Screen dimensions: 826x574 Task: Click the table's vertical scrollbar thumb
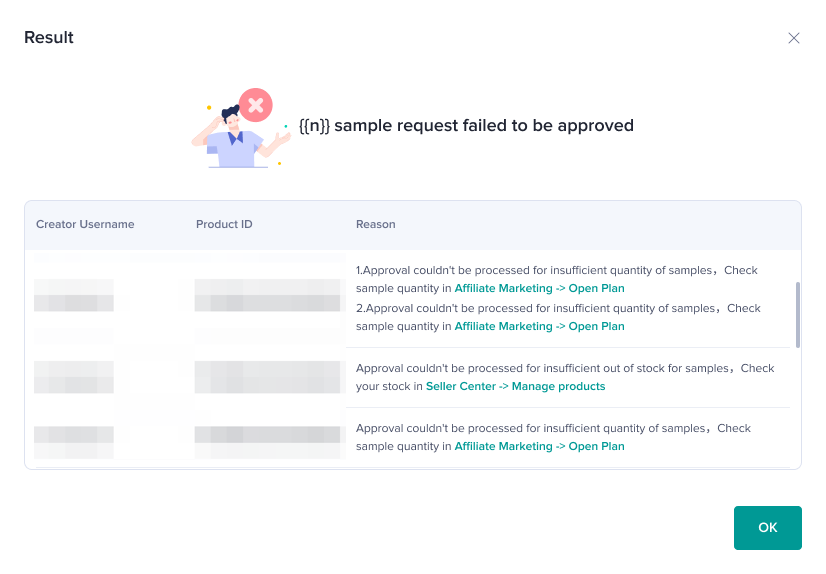pos(797,314)
